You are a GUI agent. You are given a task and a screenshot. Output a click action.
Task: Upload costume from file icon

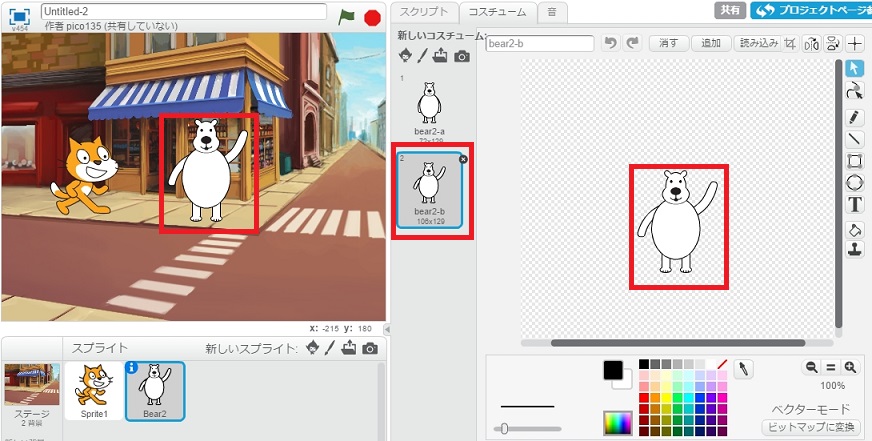(x=440, y=55)
